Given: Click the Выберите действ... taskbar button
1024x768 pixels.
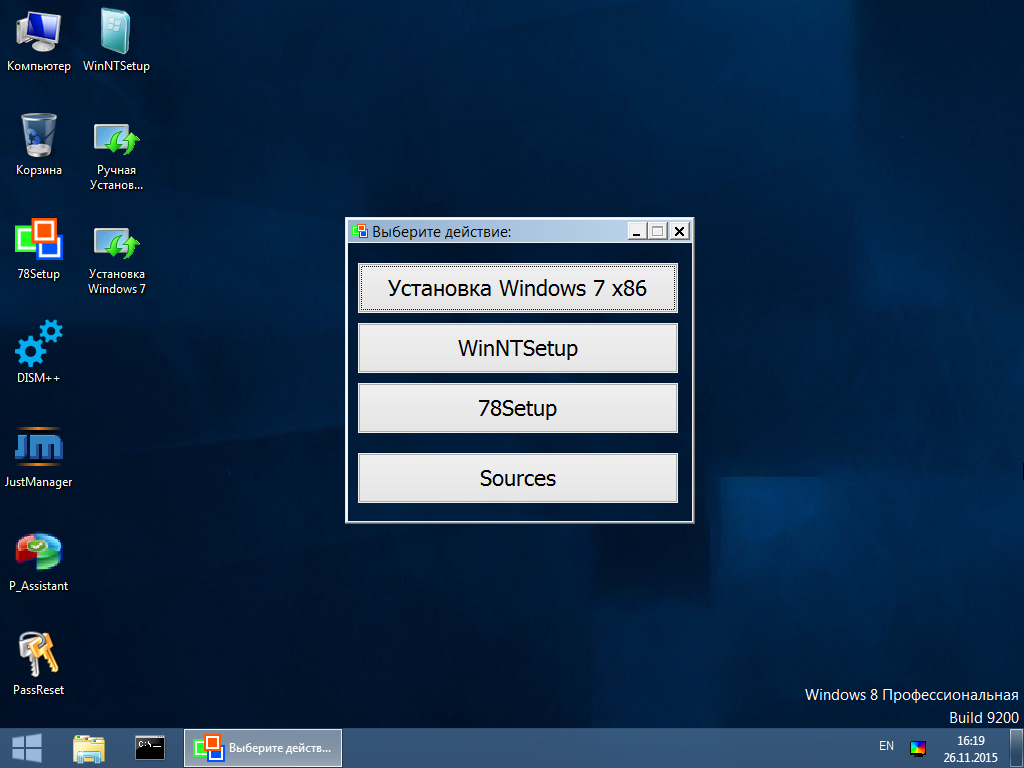Looking at the screenshot, I should [x=263, y=748].
